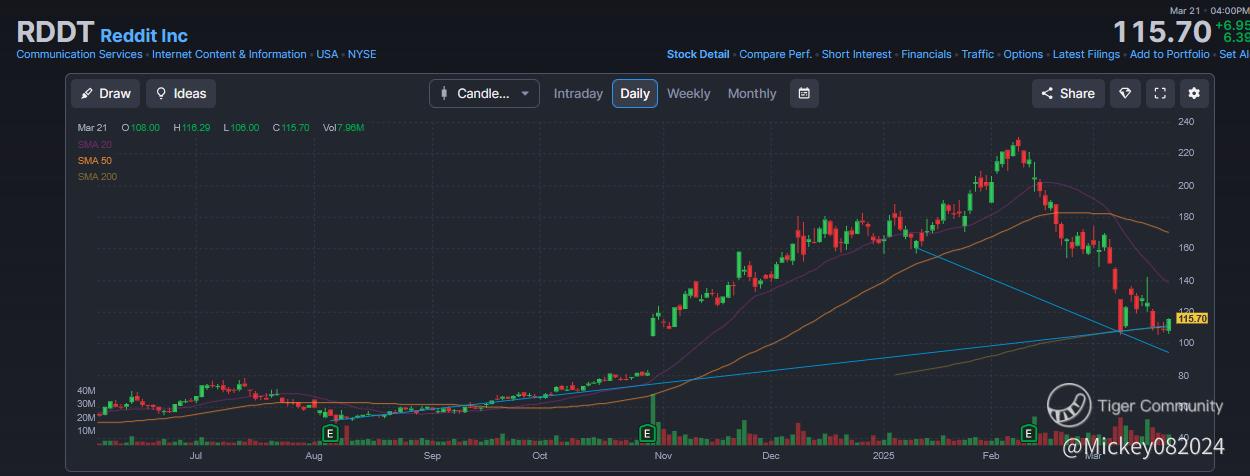Open Internet Content & Information industry link
This screenshot has height=476, width=1250.
coord(229,54)
